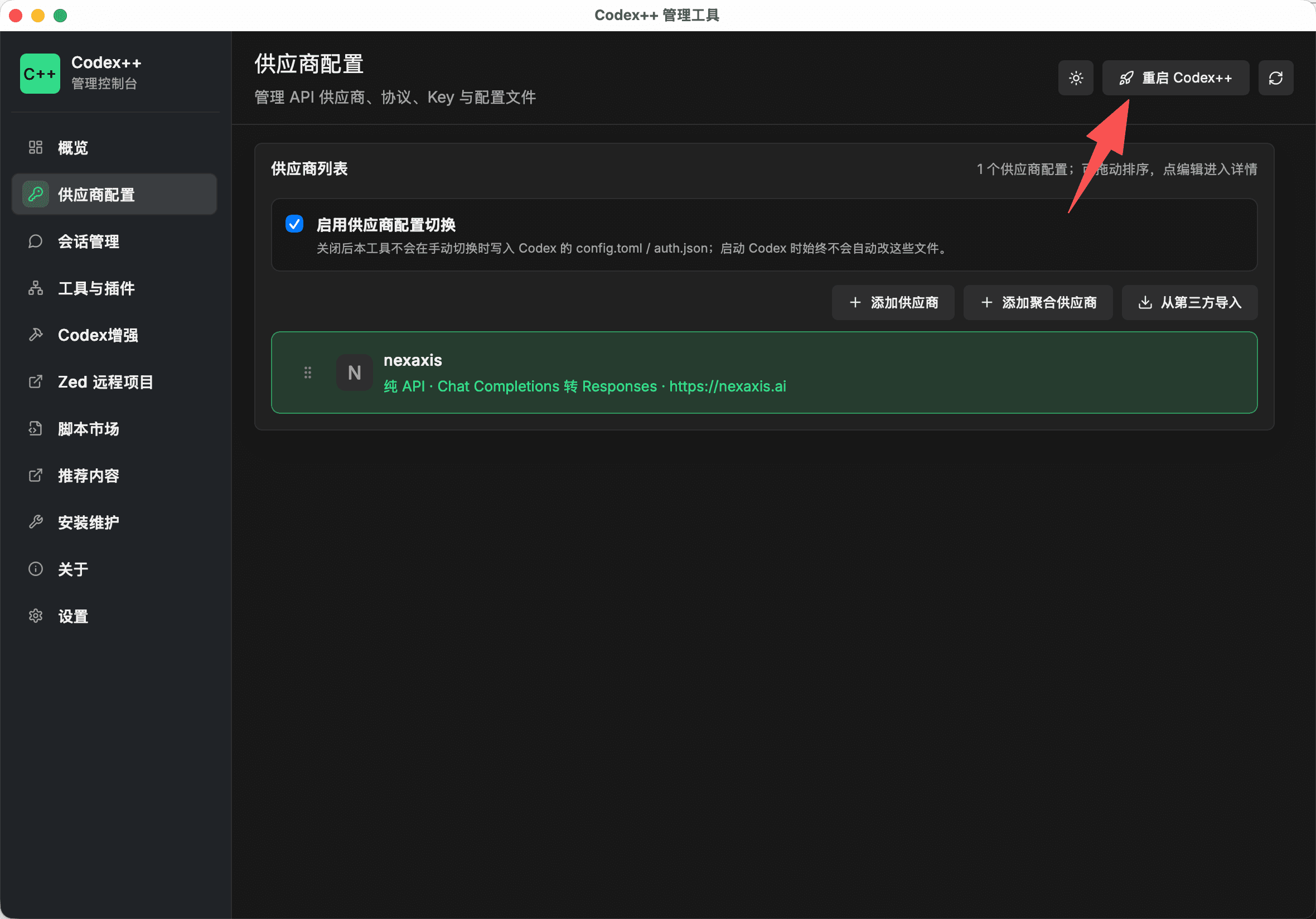This screenshot has height=919, width=1316.
Task: Open the 概览 page
Action: 114,147
